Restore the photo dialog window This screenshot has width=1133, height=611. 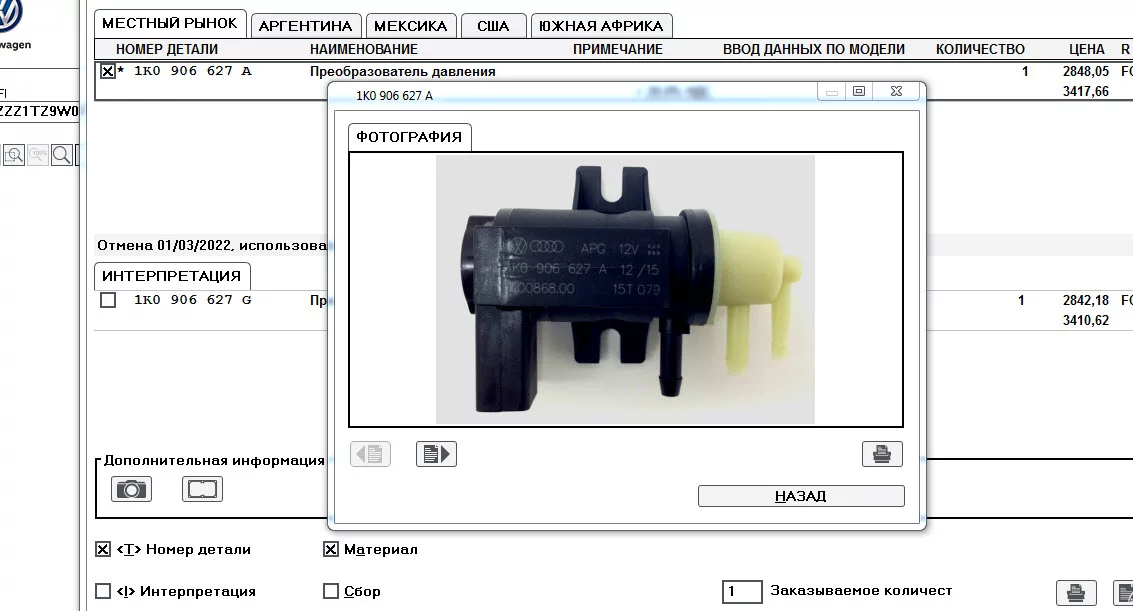(x=858, y=91)
